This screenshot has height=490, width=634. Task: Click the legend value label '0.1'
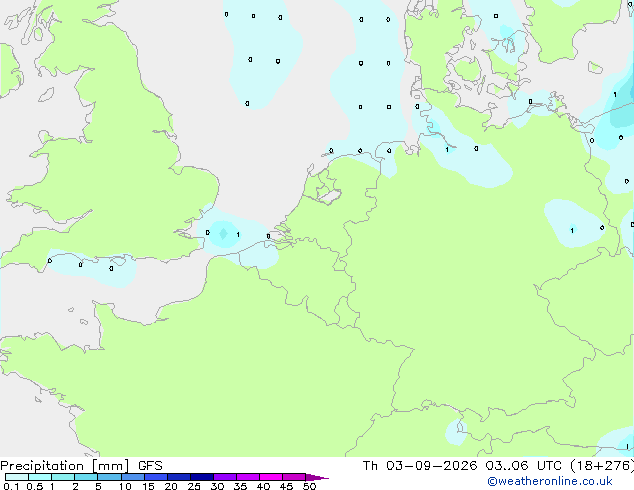coord(11,486)
